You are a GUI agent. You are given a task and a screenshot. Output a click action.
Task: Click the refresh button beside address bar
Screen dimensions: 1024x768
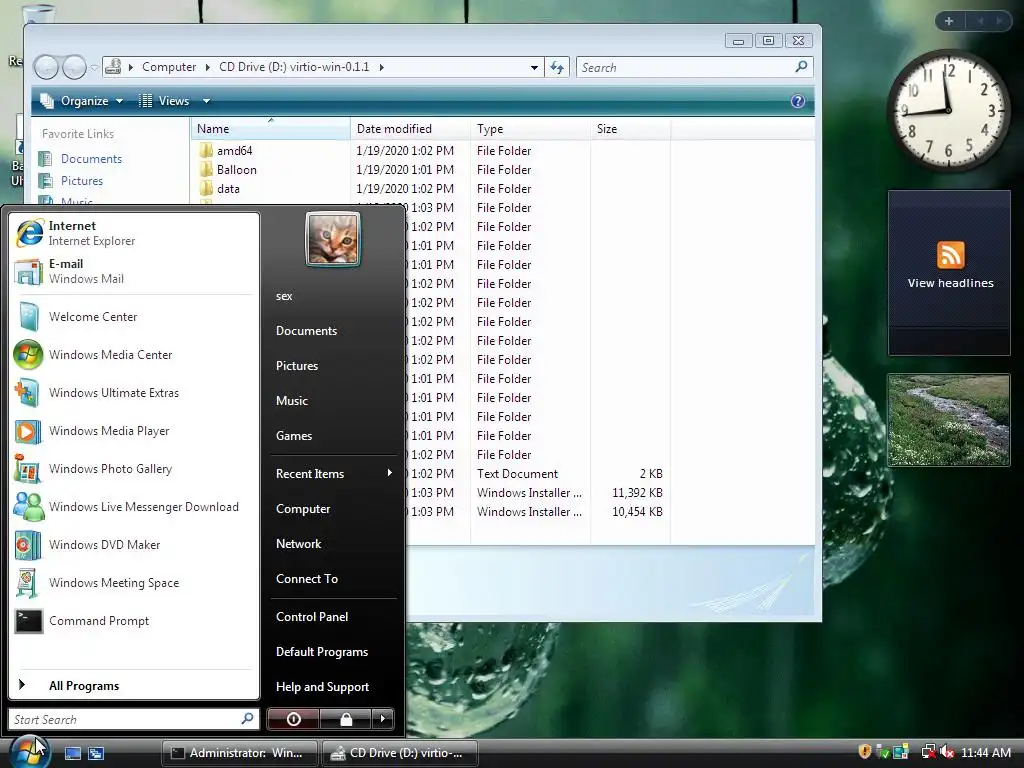(x=557, y=67)
